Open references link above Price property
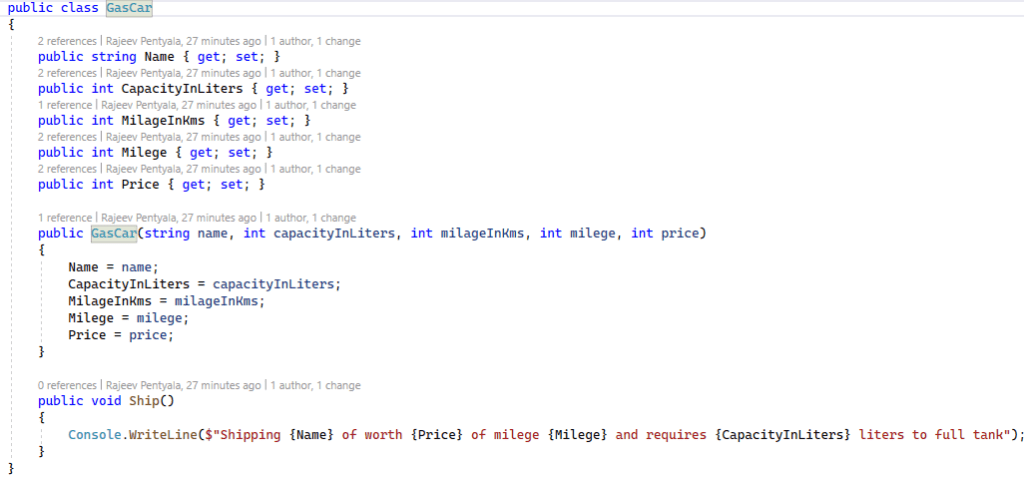 coord(67,169)
